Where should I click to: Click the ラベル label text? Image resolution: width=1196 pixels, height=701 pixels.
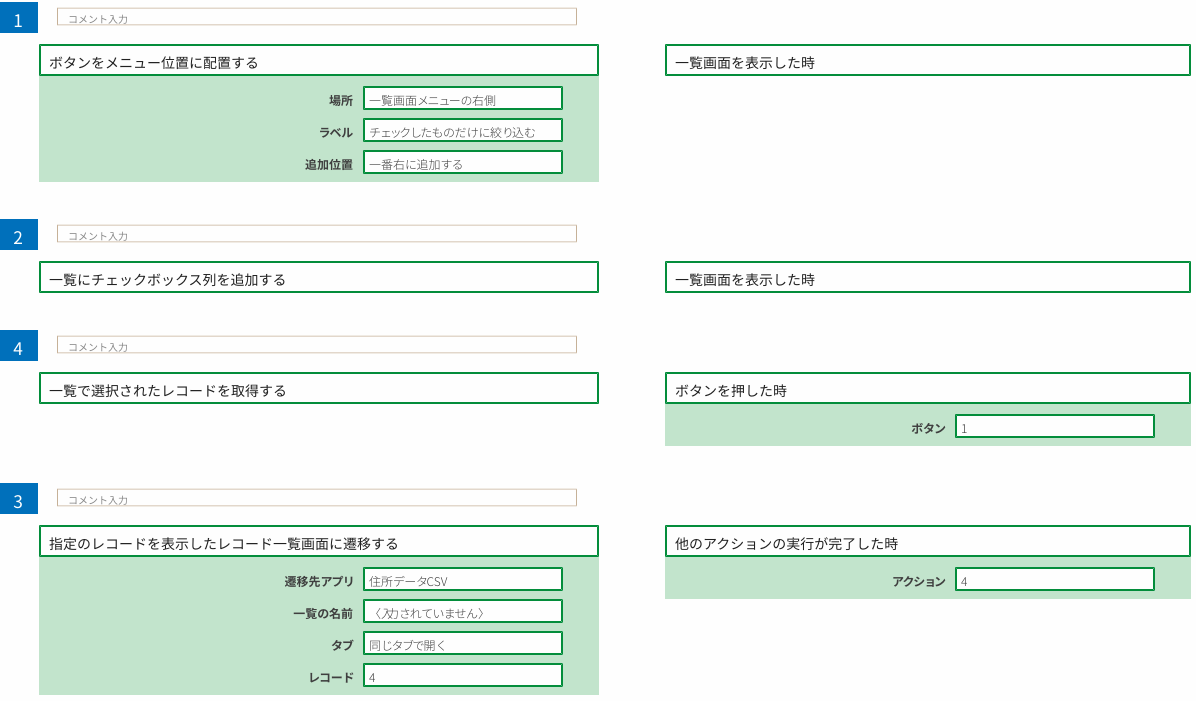click(336, 132)
